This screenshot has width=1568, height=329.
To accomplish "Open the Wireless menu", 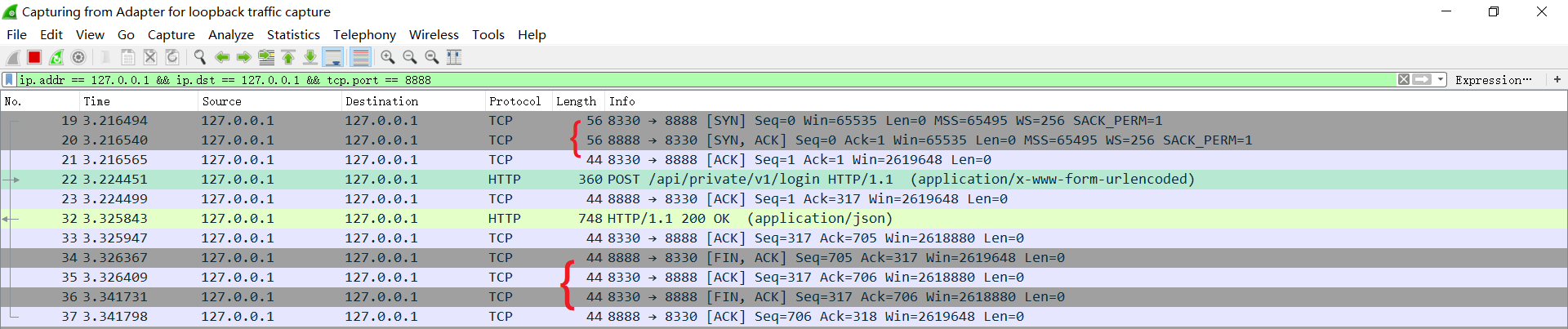I will (434, 34).
